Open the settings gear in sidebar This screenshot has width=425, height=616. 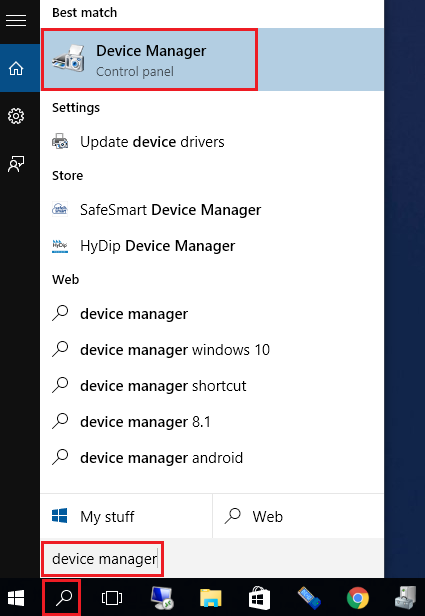pos(16,116)
